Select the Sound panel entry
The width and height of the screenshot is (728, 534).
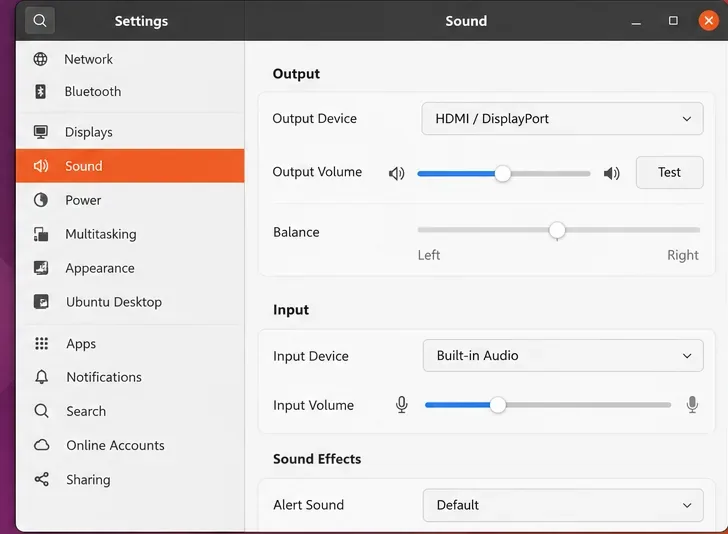click(x=130, y=166)
